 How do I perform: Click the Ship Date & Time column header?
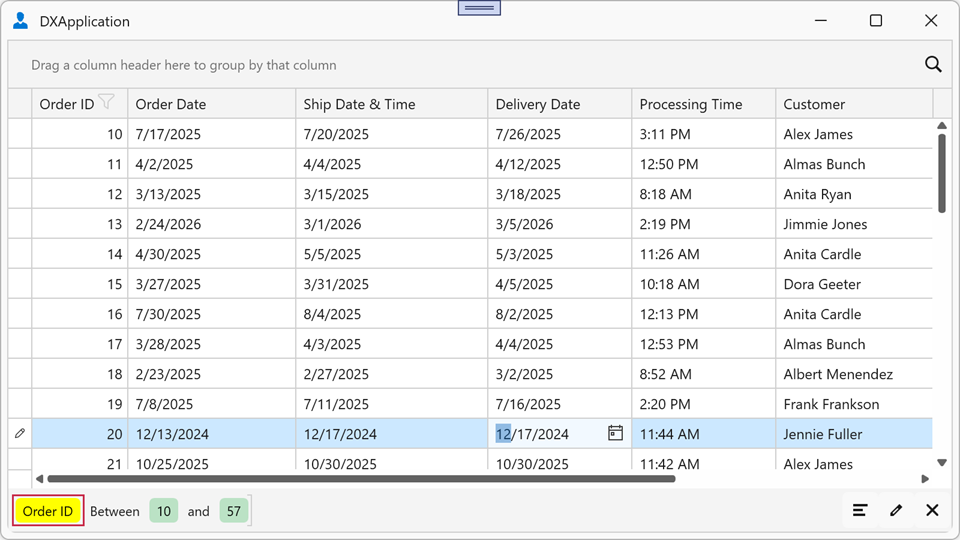(x=391, y=104)
